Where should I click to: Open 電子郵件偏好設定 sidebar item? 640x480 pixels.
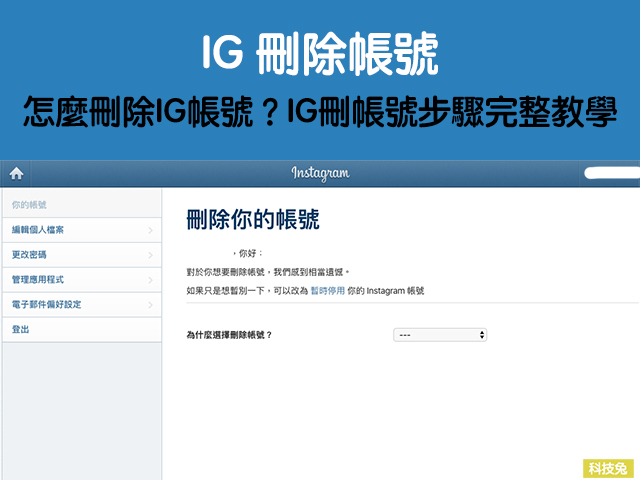point(82,304)
